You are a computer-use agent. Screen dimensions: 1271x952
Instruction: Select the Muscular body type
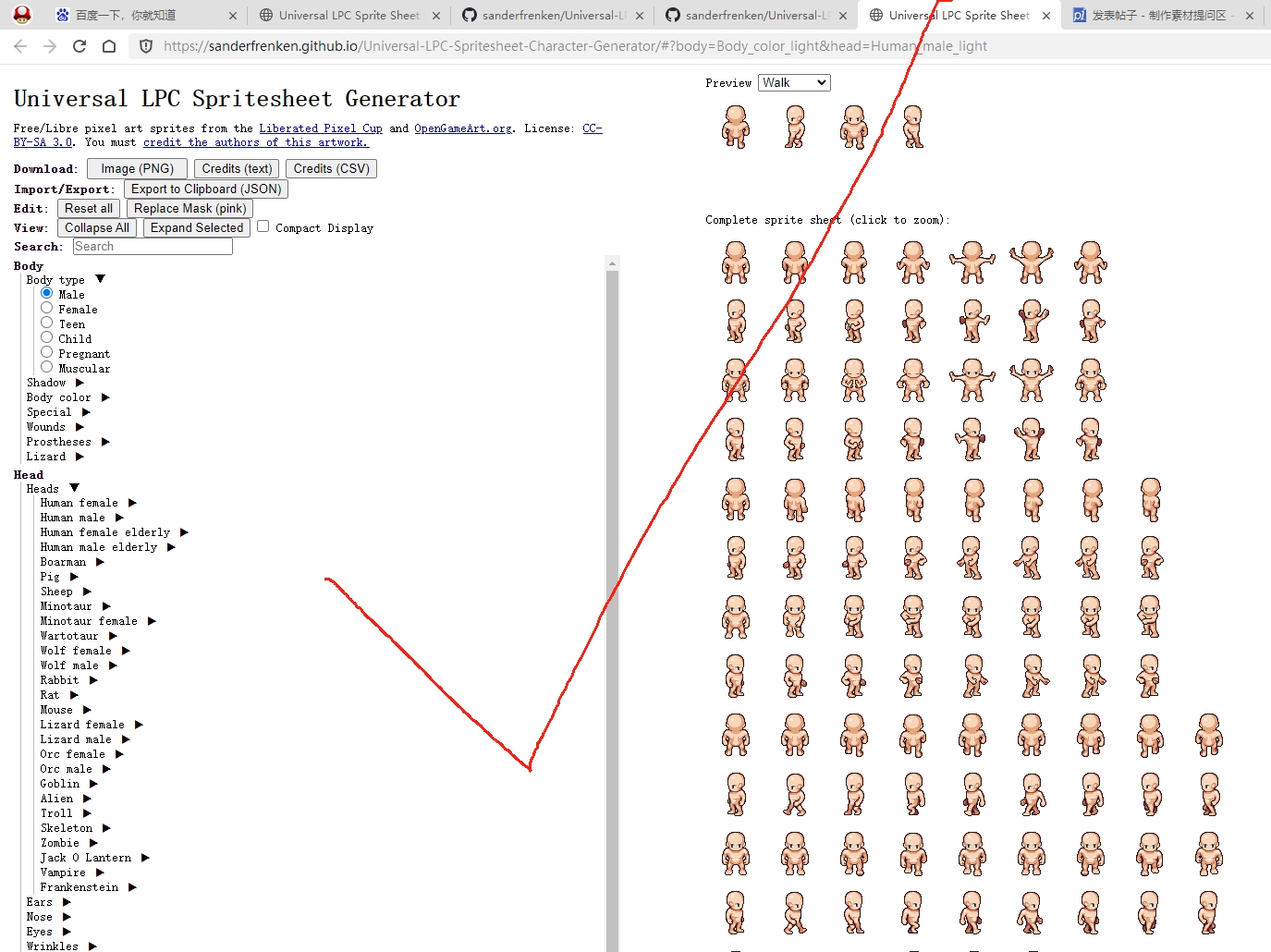[46, 367]
